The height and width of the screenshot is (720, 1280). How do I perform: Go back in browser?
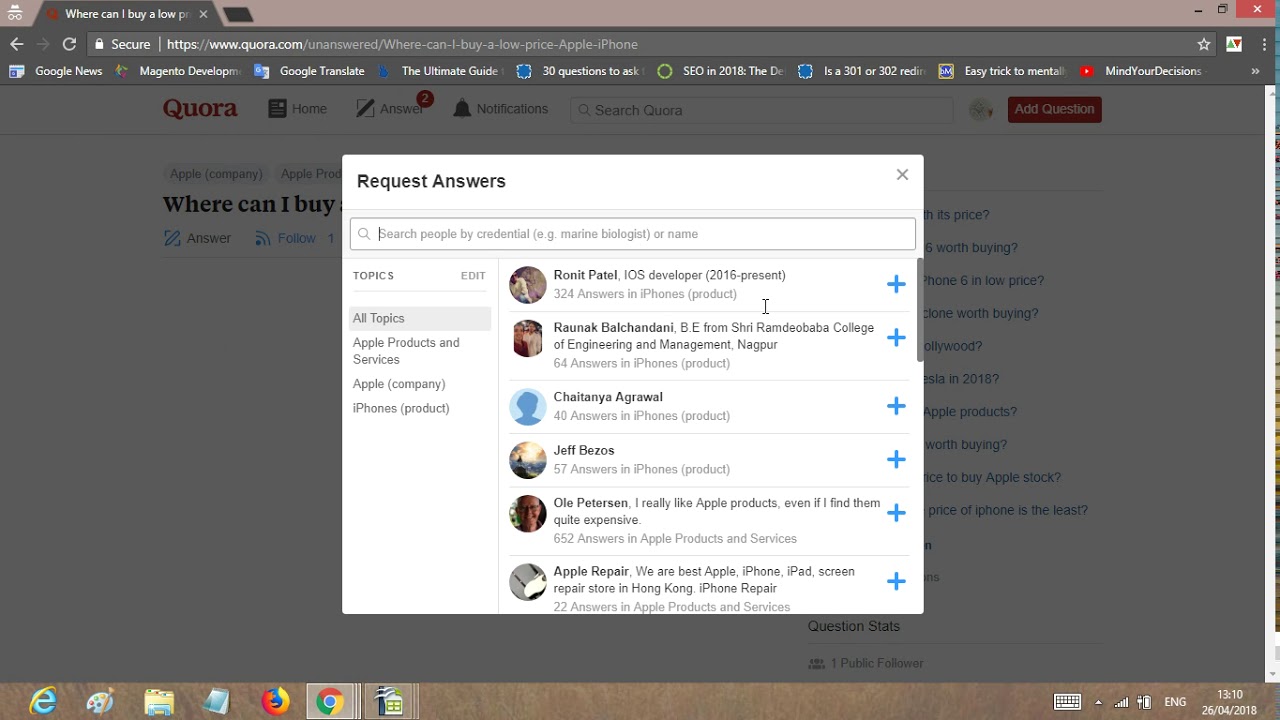pos(16,44)
